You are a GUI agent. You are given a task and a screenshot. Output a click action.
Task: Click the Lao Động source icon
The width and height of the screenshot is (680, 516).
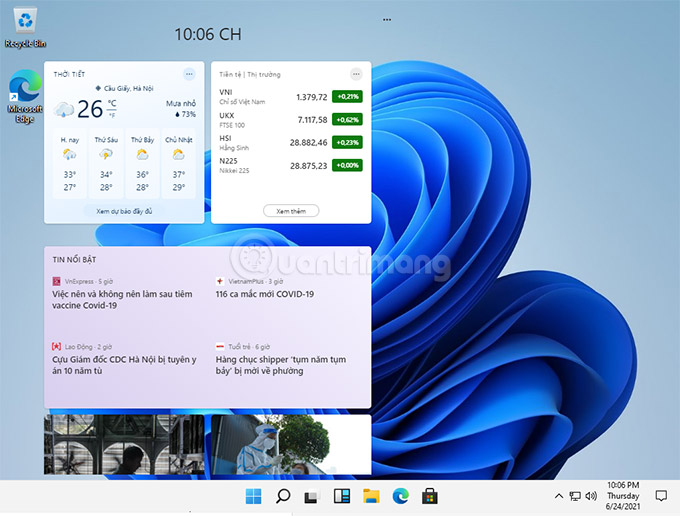(56, 346)
